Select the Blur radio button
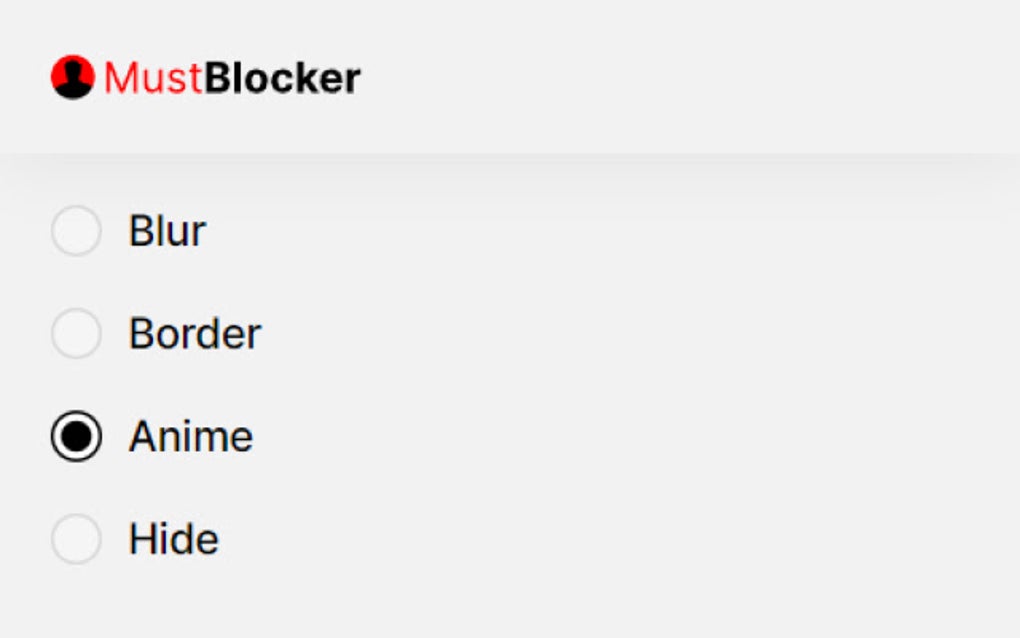The image size is (1020, 638). pos(76,231)
